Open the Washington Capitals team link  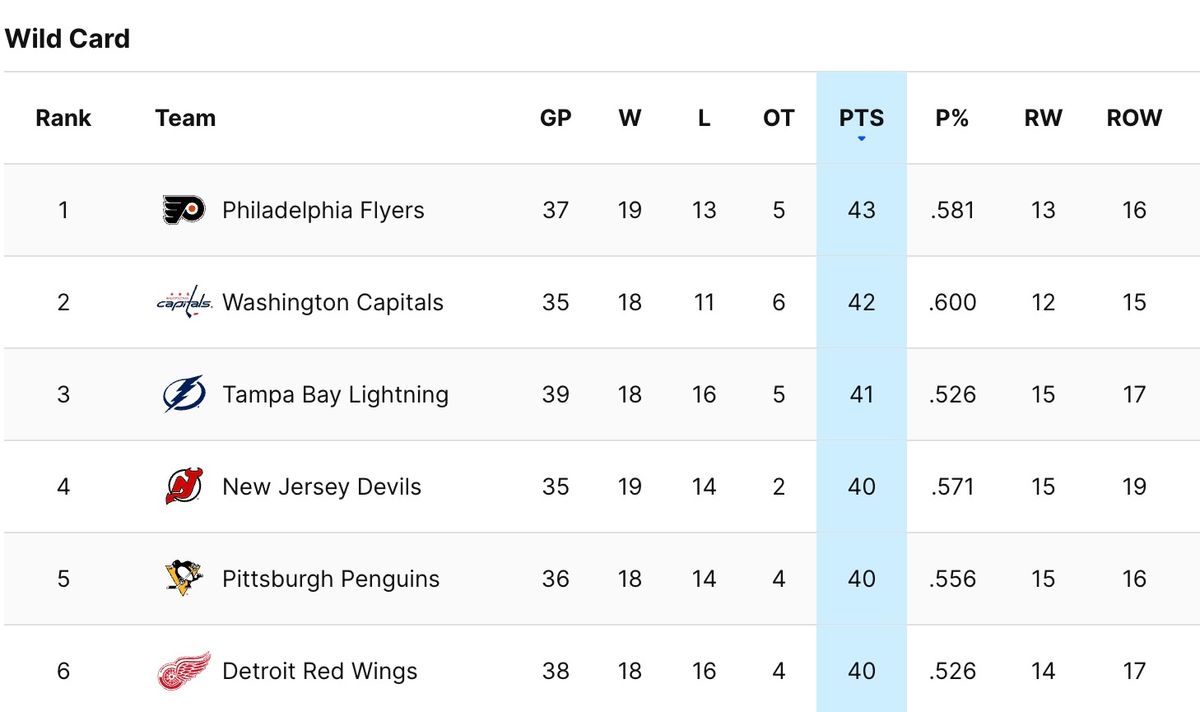point(333,302)
